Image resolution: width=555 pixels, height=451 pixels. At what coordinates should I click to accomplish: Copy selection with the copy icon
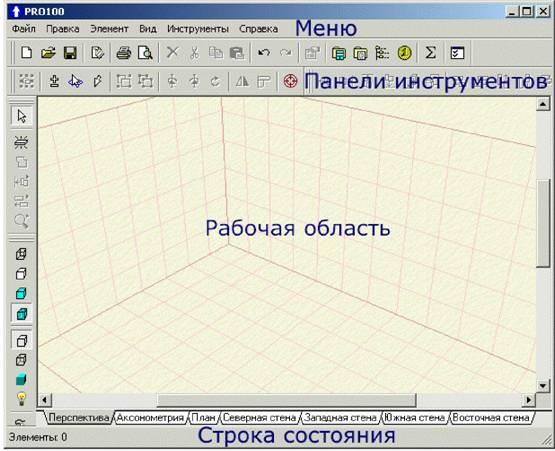pos(216,53)
